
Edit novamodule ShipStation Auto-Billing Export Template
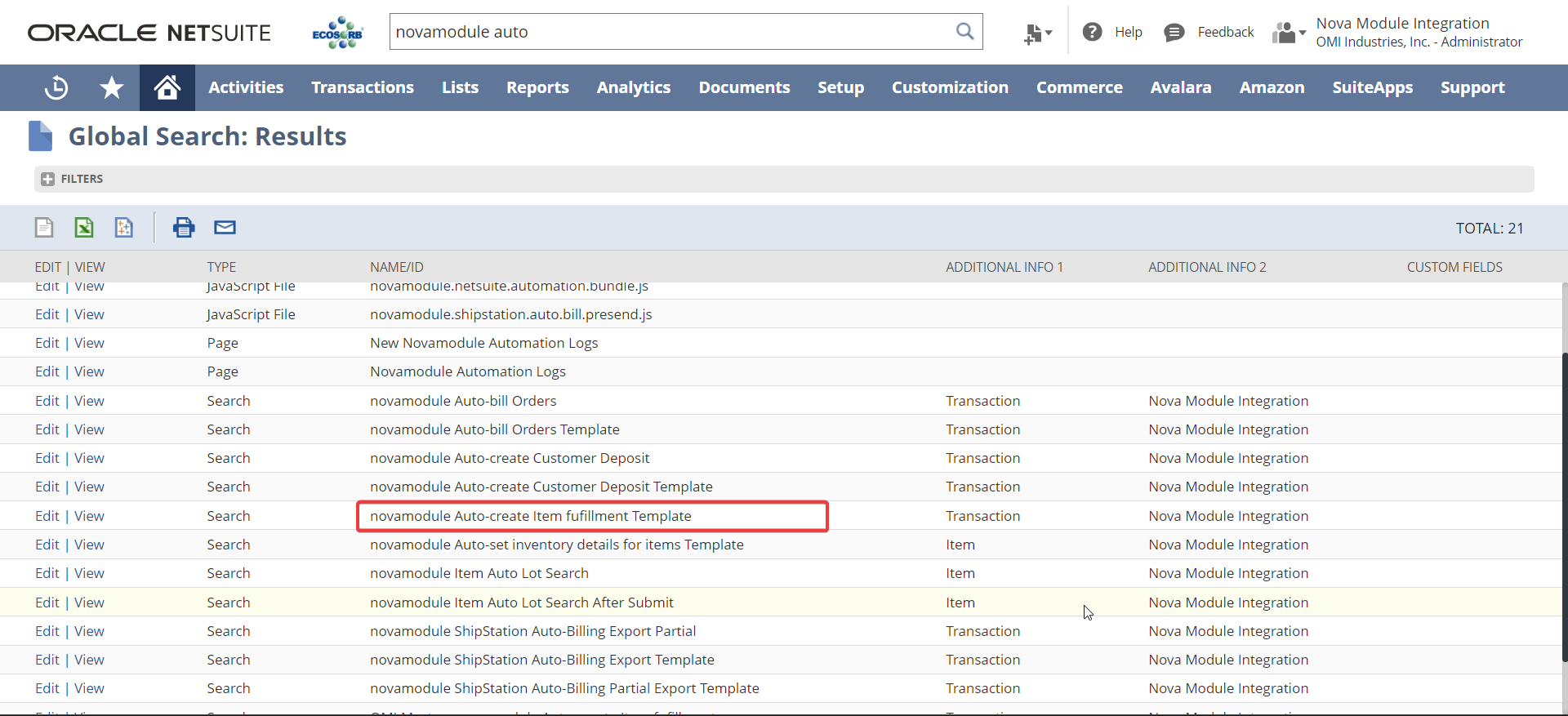point(47,660)
